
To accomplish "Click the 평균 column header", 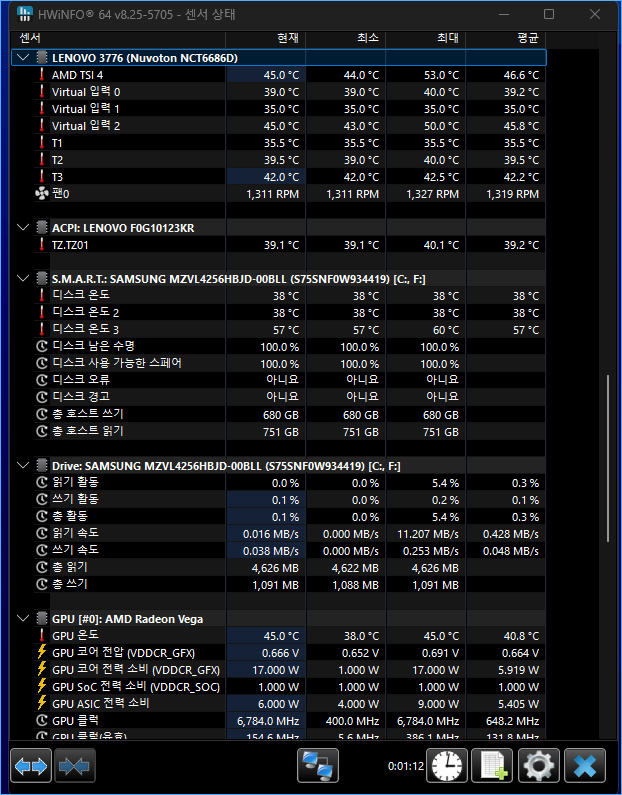I will click(x=506, y=39).
